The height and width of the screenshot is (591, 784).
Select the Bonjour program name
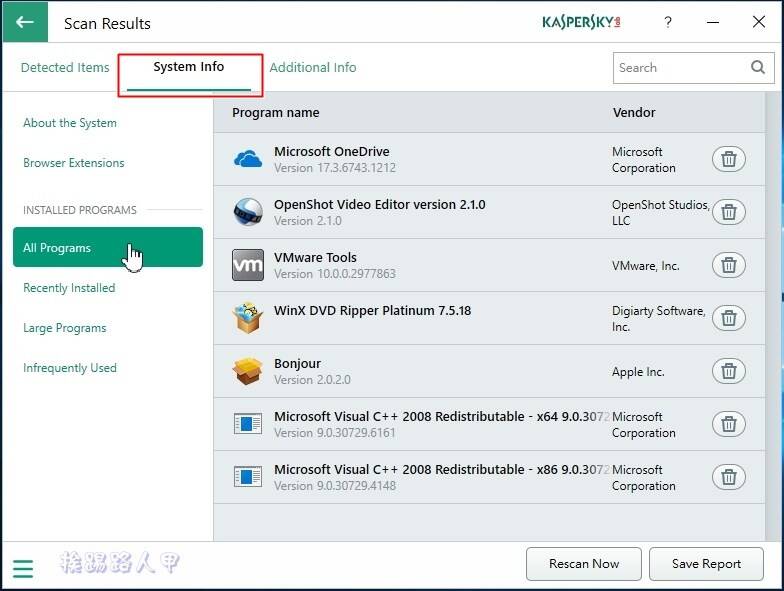[x=298, y=364]
